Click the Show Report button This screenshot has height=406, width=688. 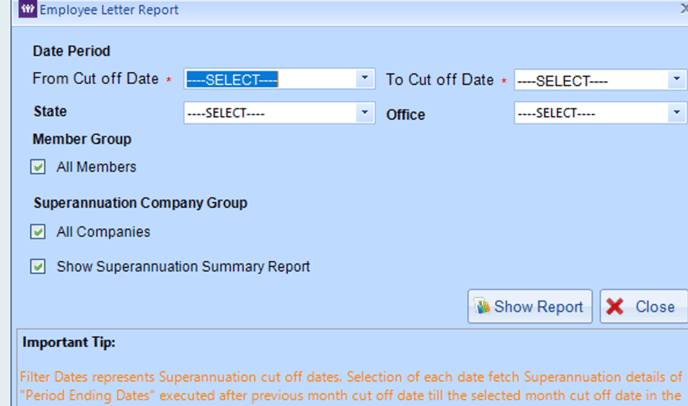point(530,306)
